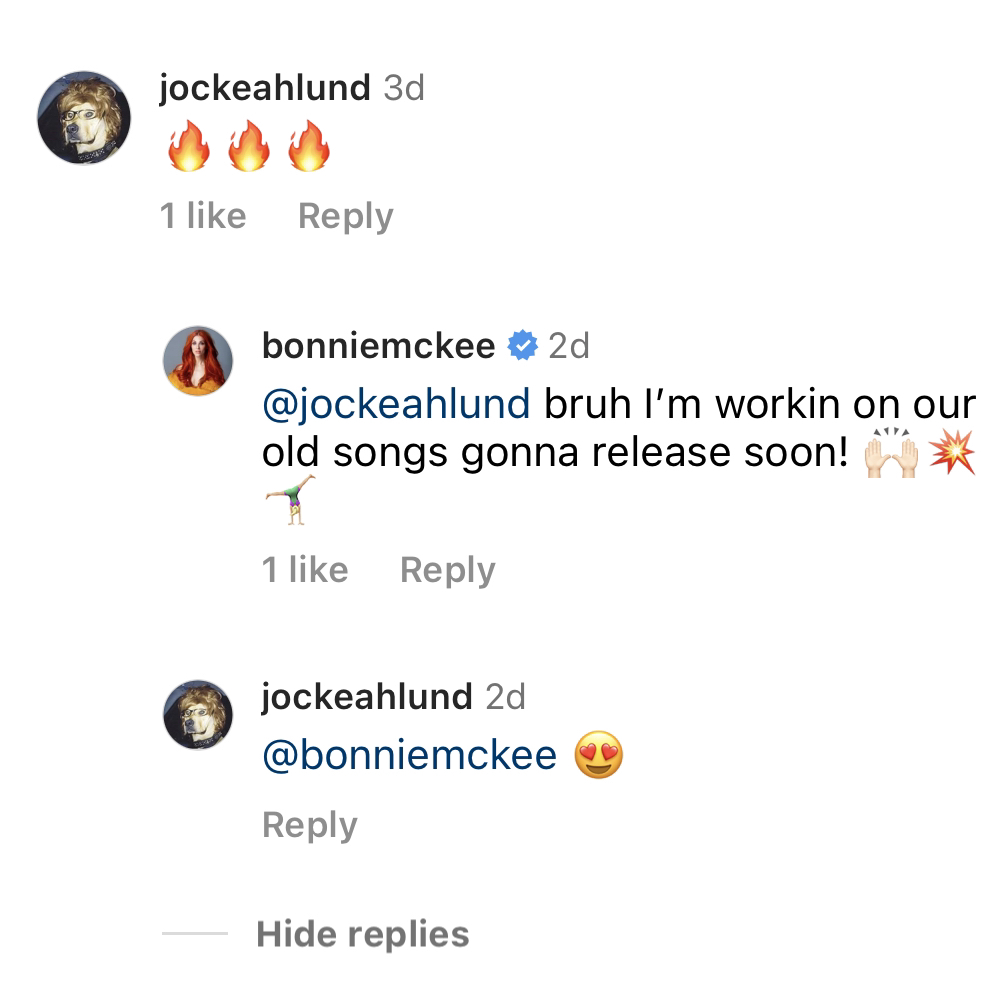
Task: Click bonniemckee's blue verified badge
Action: pyautogui.click(x=523, y=345)
